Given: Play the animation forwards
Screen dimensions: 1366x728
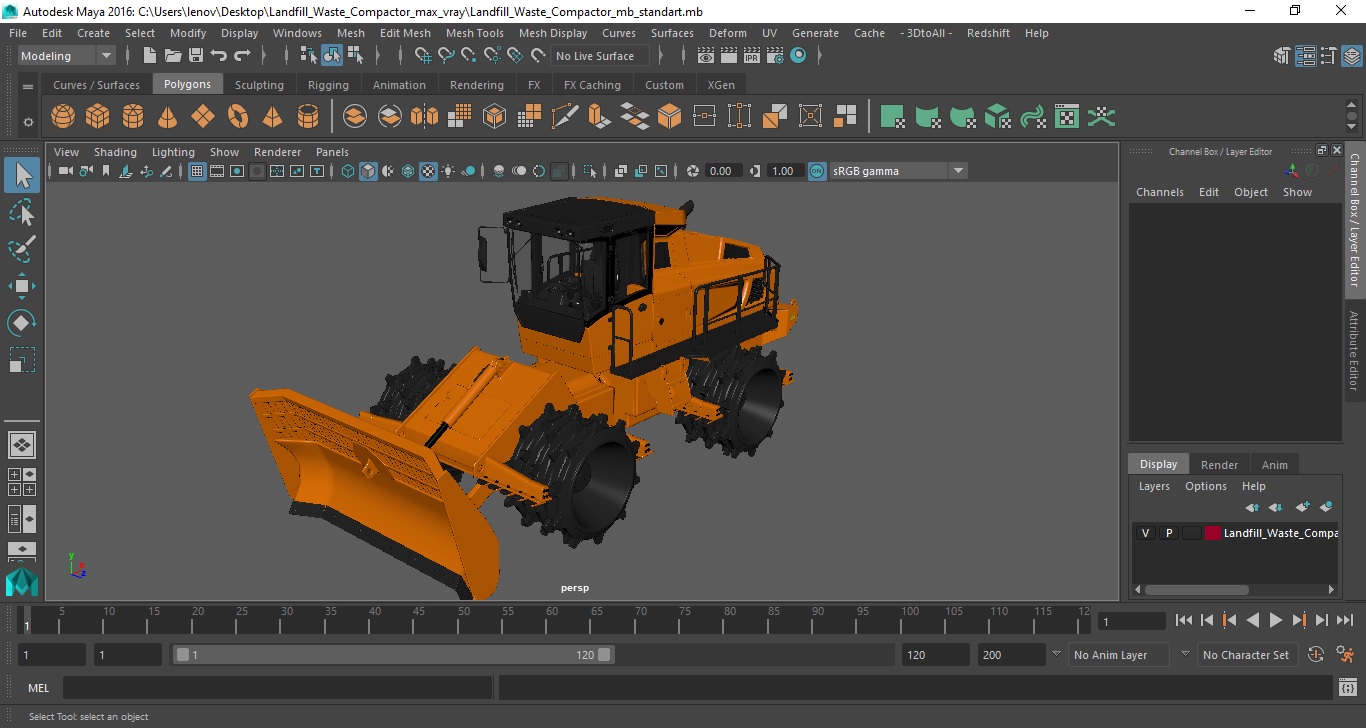Looking at the screenshot, I should point(1276,620).
